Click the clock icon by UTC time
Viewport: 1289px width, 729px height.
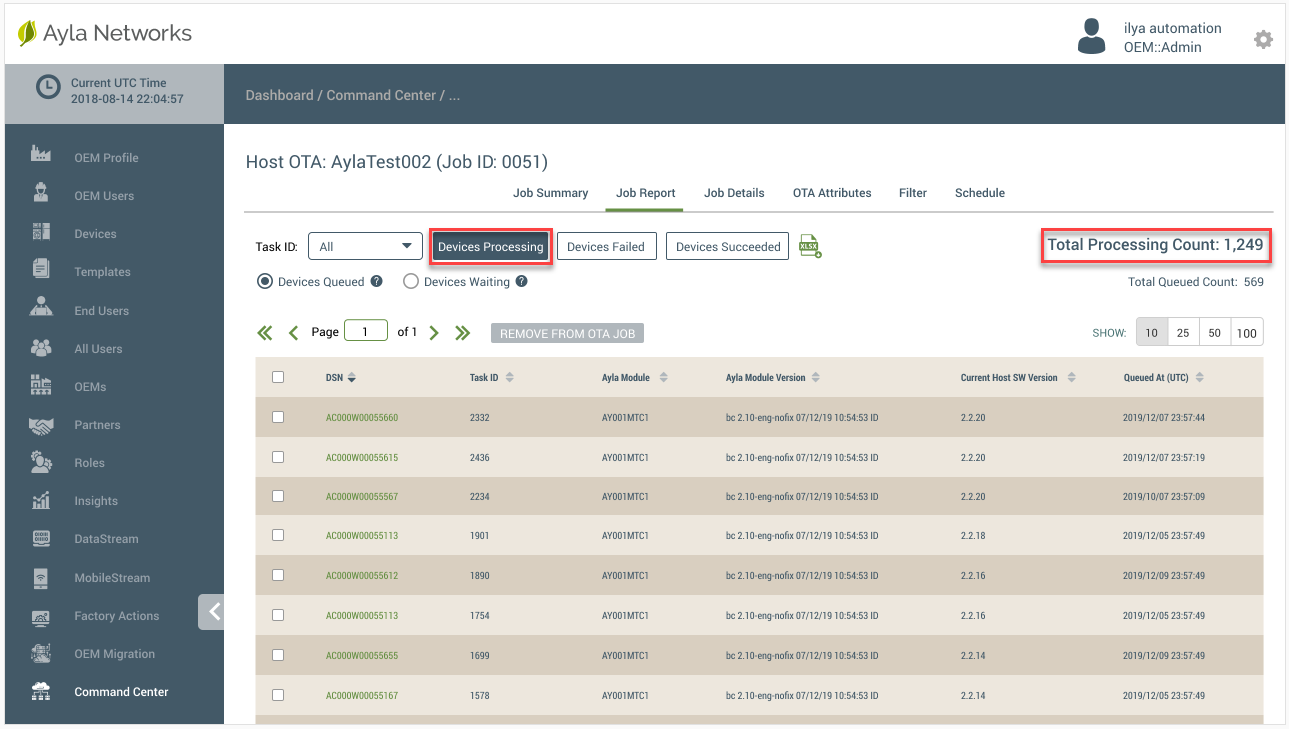[47, 88]
